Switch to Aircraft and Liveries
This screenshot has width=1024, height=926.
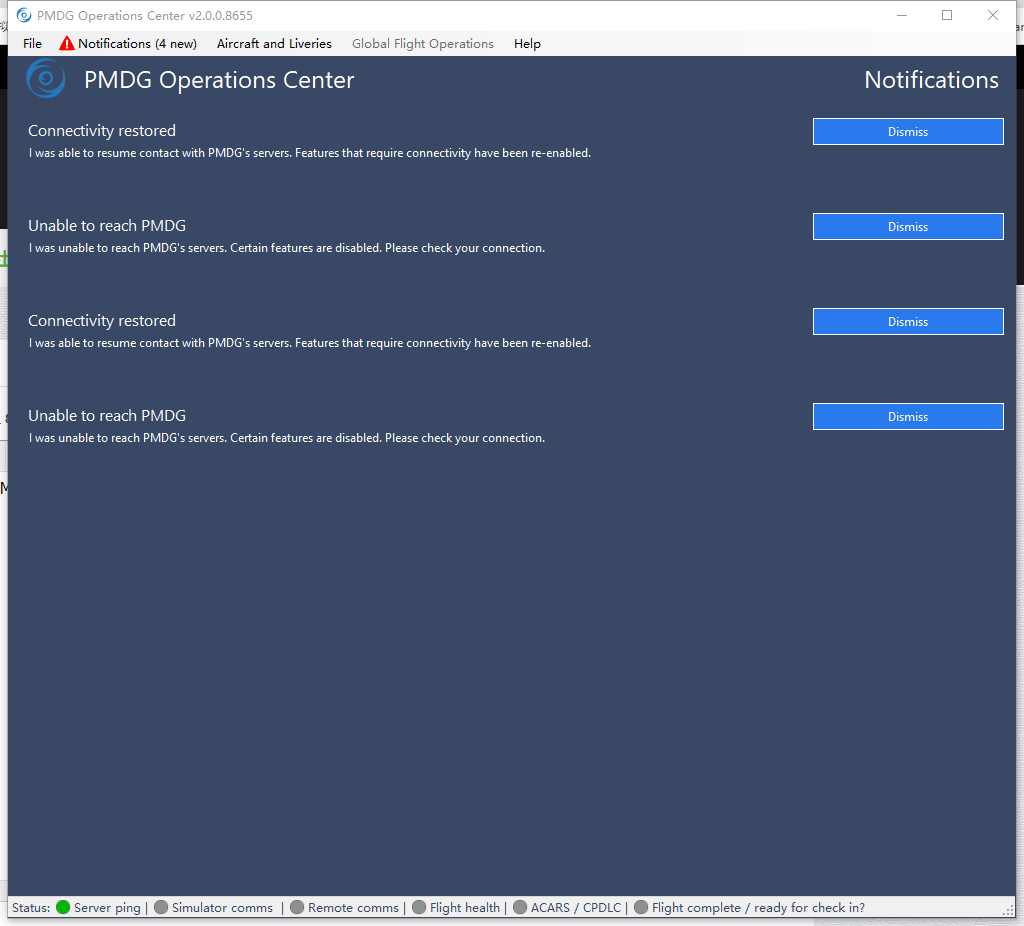tap(273, 43)
